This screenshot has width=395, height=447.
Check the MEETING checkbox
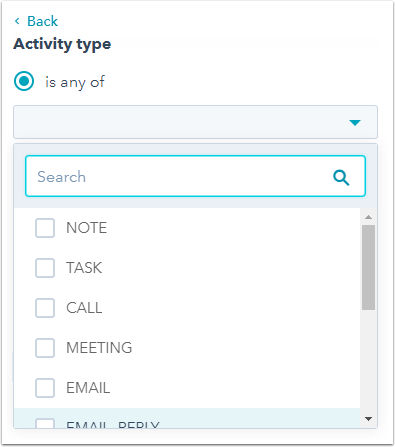coord(45,348)
